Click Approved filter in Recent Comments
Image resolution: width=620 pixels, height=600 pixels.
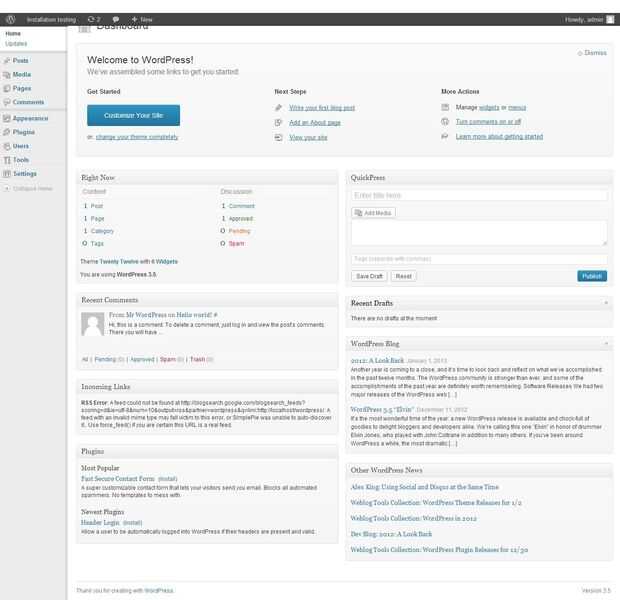pos(142,359)
